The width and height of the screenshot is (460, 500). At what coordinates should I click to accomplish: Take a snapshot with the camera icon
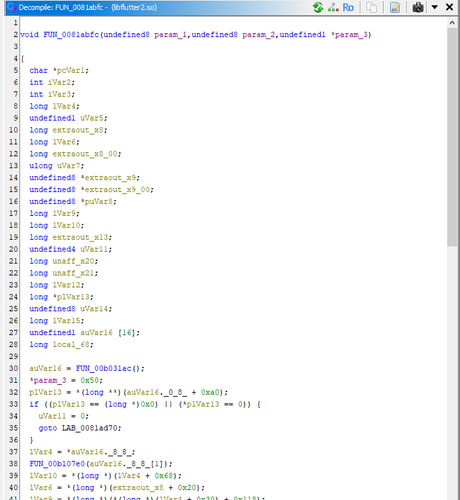(418, 7)
